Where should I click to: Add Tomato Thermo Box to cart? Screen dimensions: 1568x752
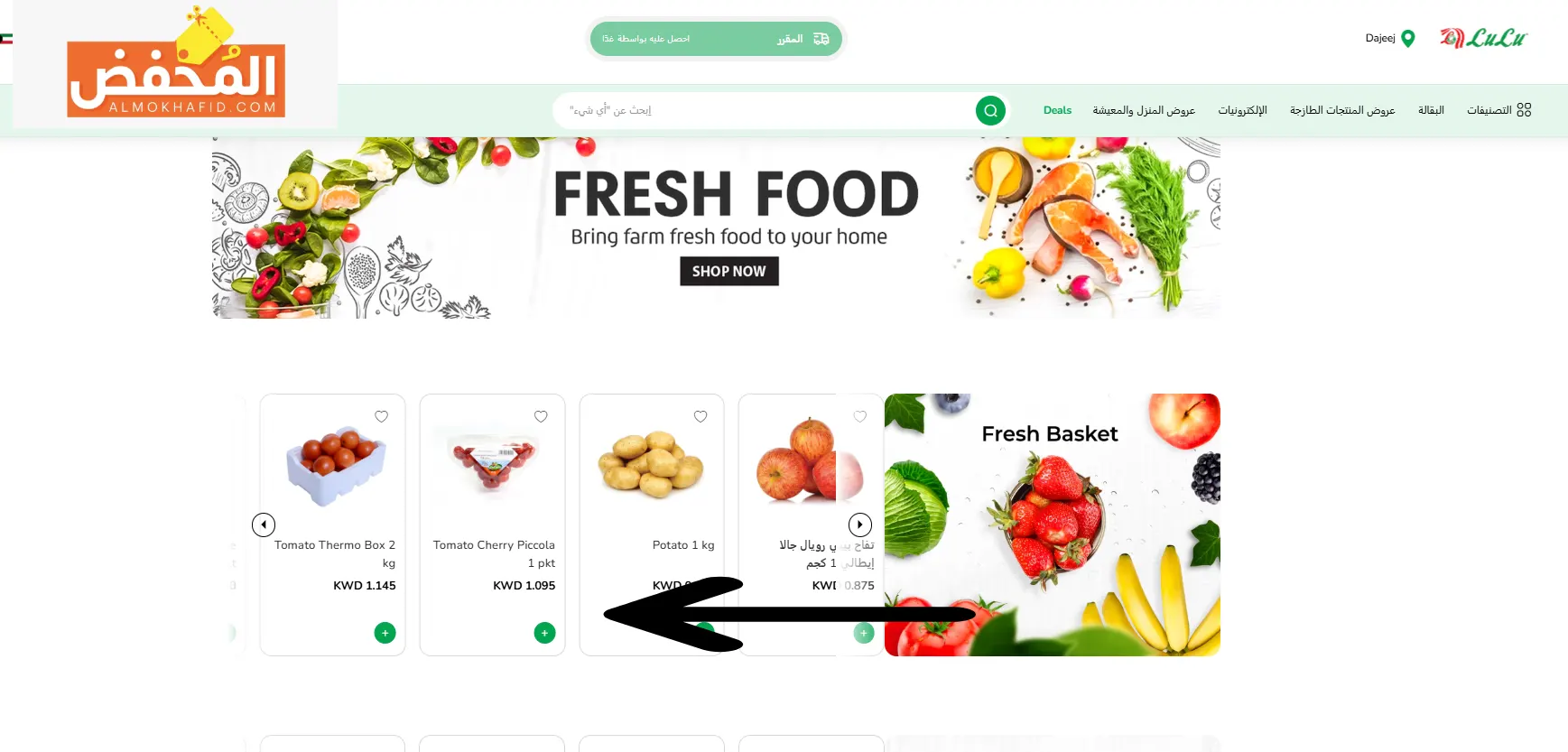[x=385, y=633]
